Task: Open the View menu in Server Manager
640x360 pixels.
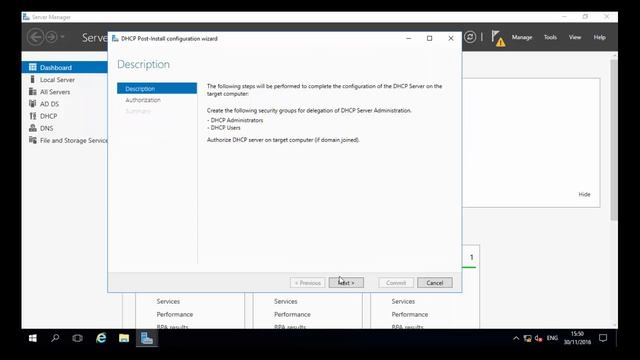Action: 575,37
